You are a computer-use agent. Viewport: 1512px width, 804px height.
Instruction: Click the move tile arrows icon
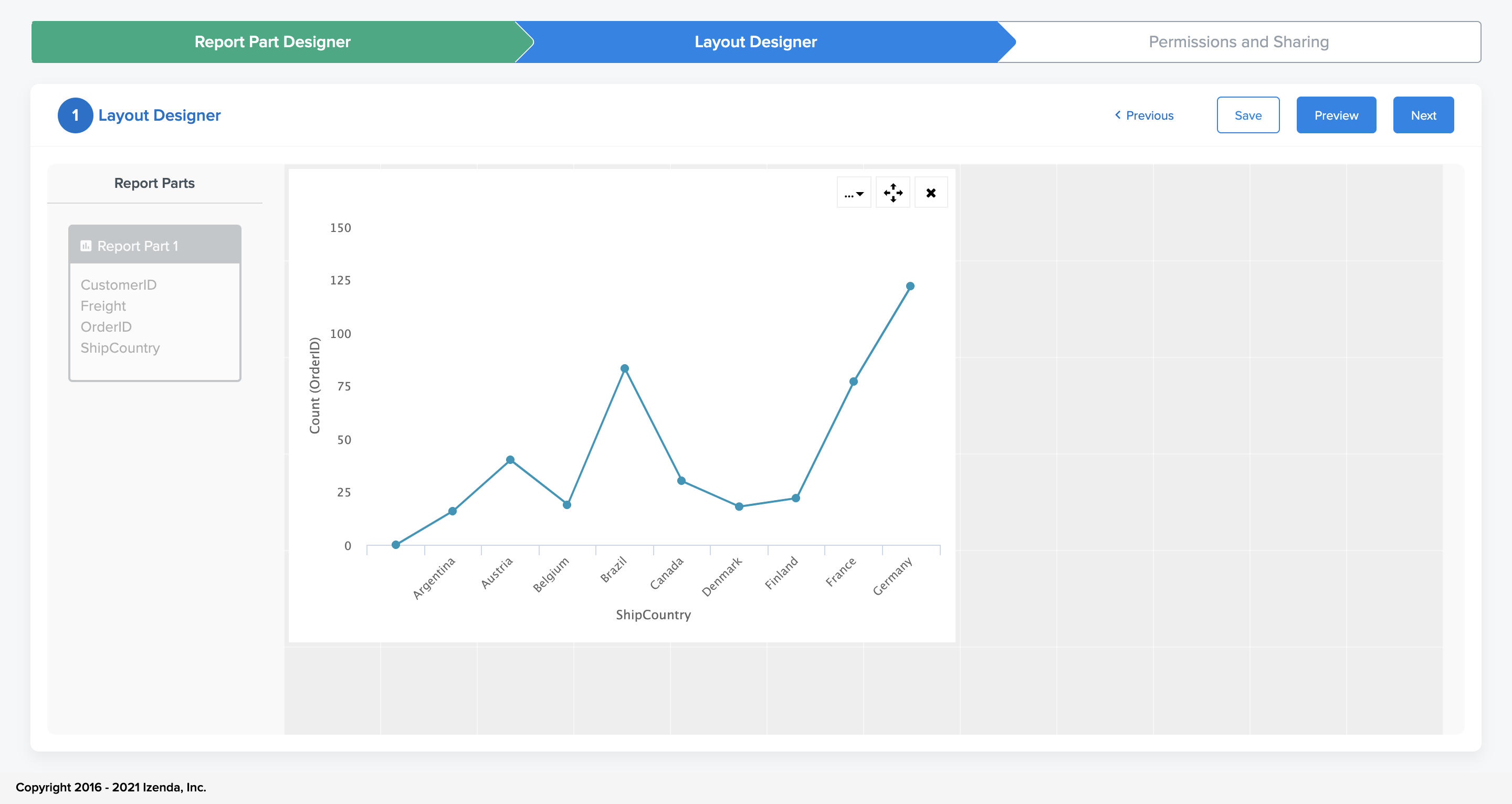pos(892,193)
